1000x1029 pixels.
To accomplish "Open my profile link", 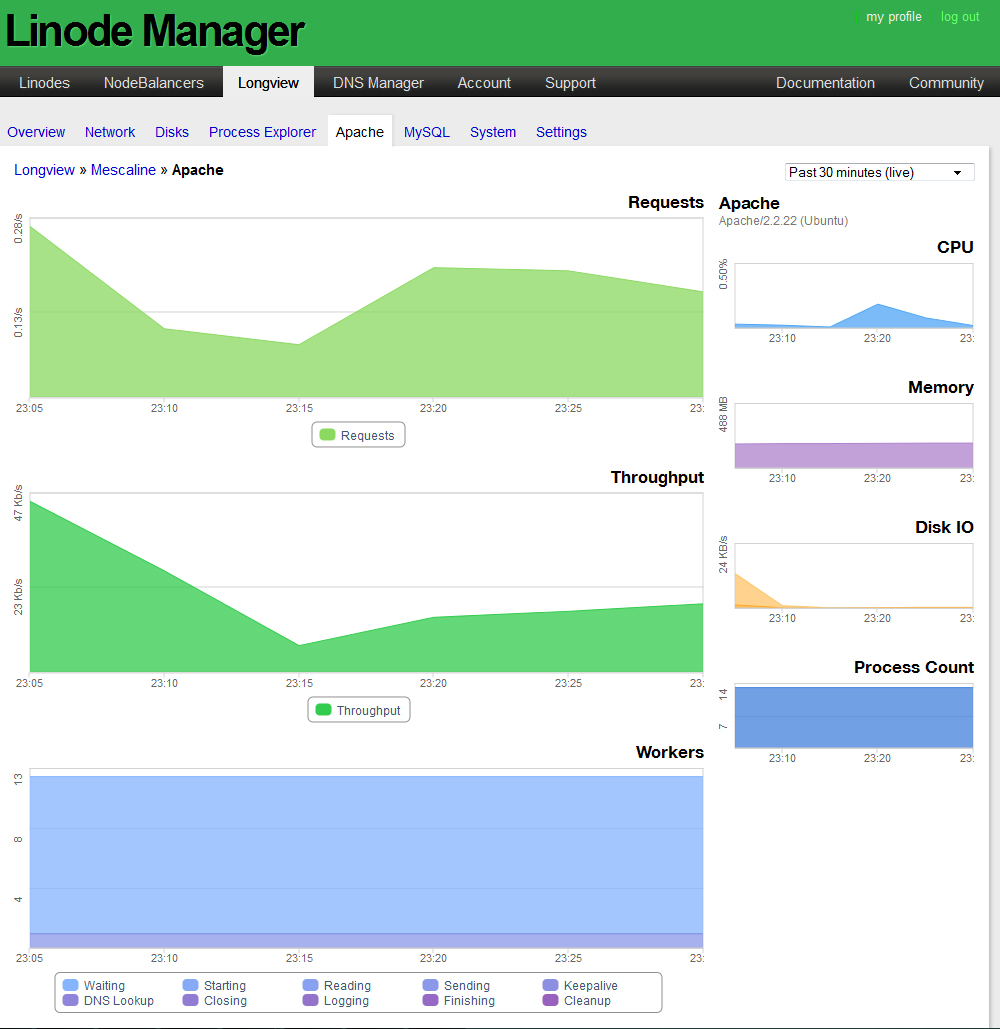I will 894,17.
